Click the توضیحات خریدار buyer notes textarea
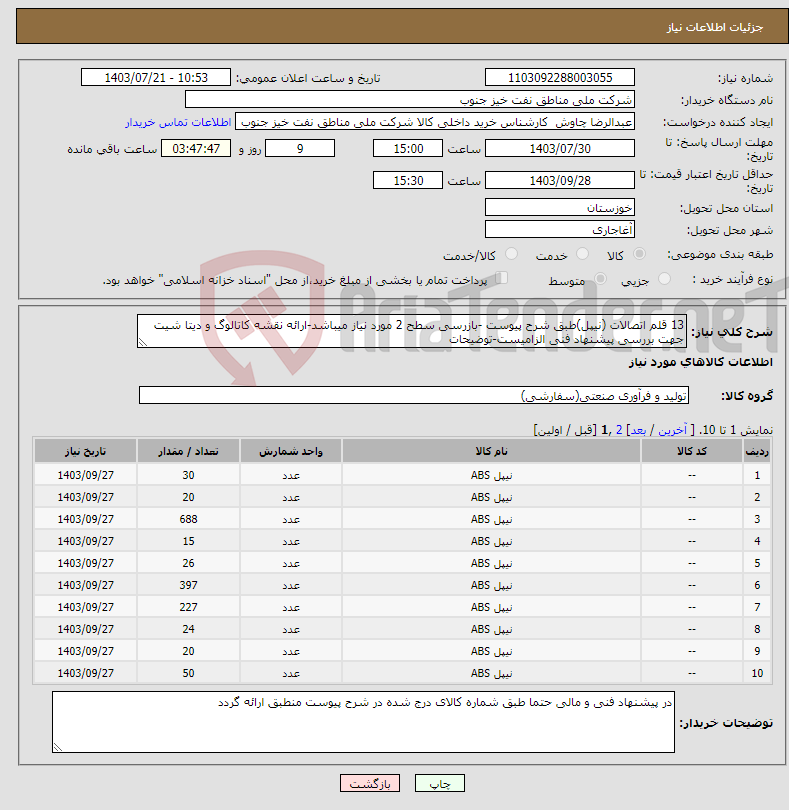The width and height of the screenshot is (789, 810). tap(363, 722)
